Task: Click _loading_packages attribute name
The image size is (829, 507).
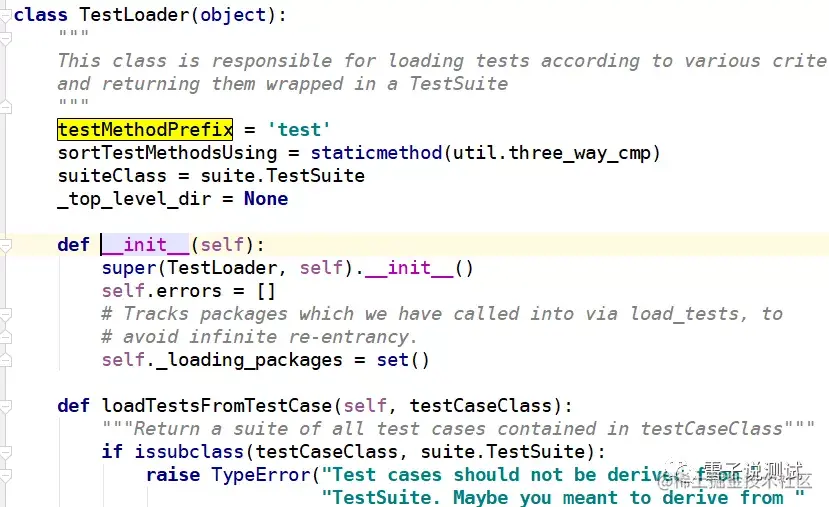Action: point(249,361)
